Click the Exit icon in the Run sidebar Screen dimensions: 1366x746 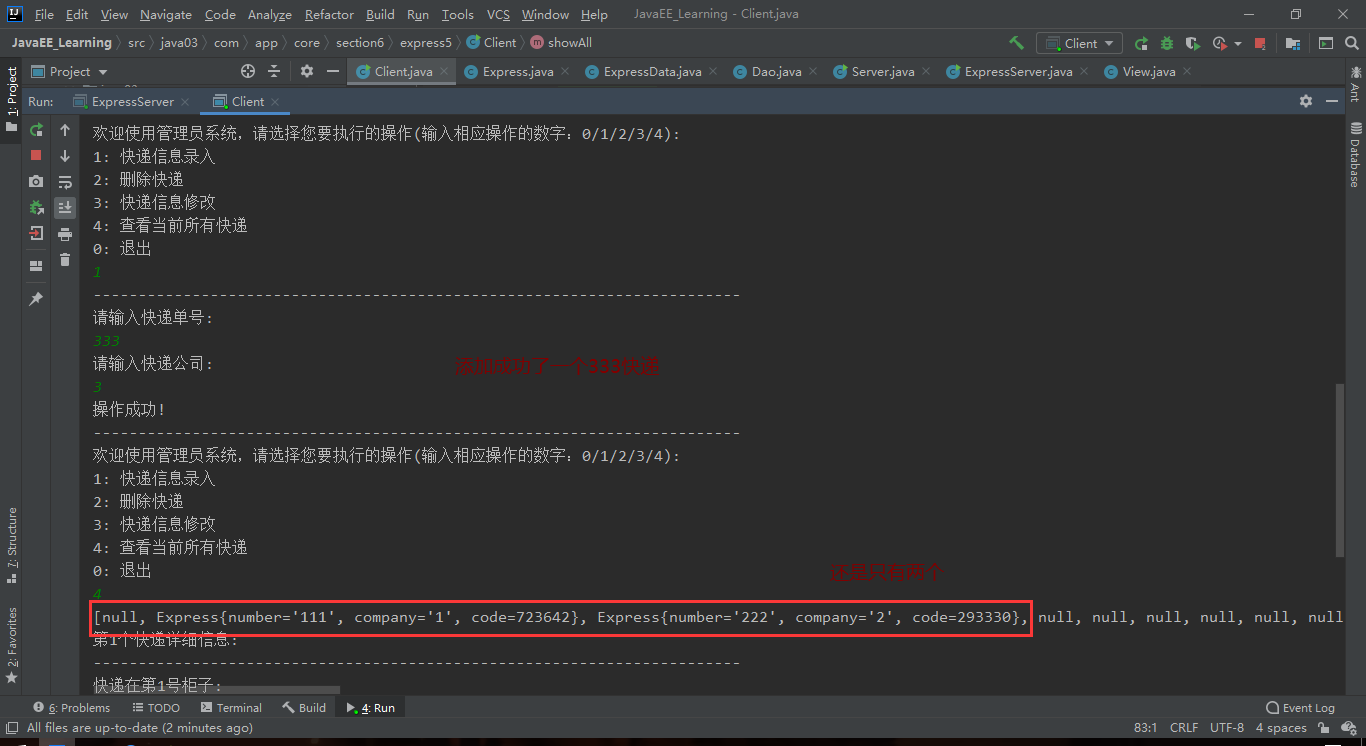36,233
